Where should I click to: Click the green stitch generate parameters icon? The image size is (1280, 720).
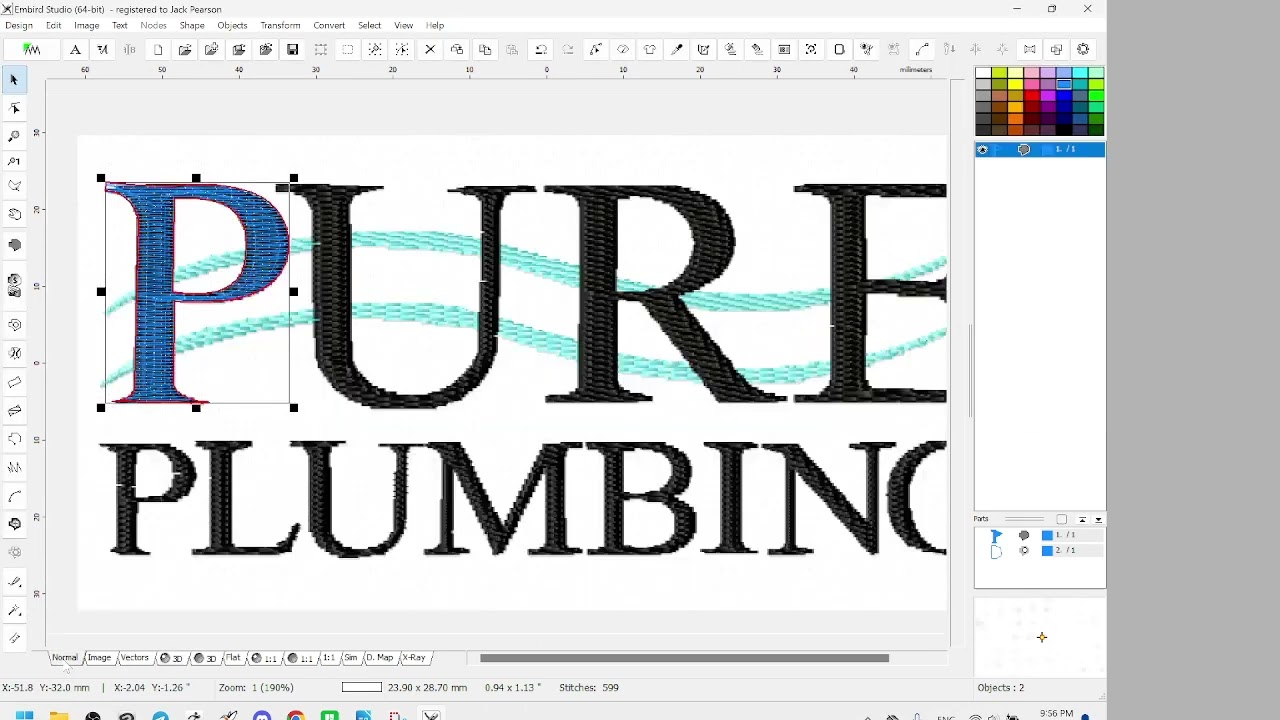click(32, 49)
